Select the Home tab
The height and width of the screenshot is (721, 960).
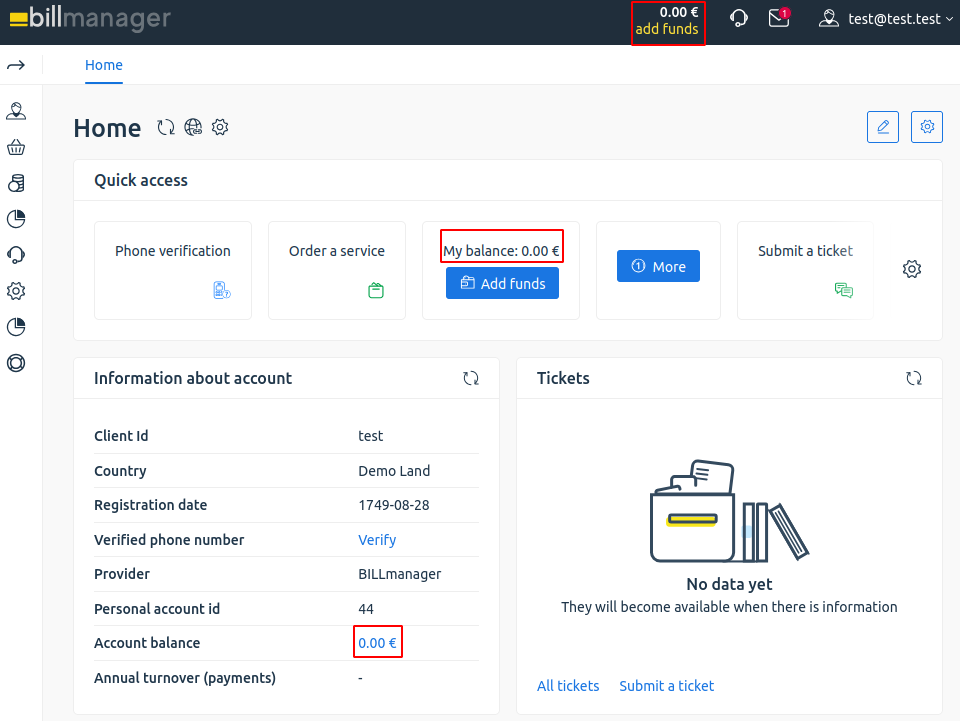104,65
